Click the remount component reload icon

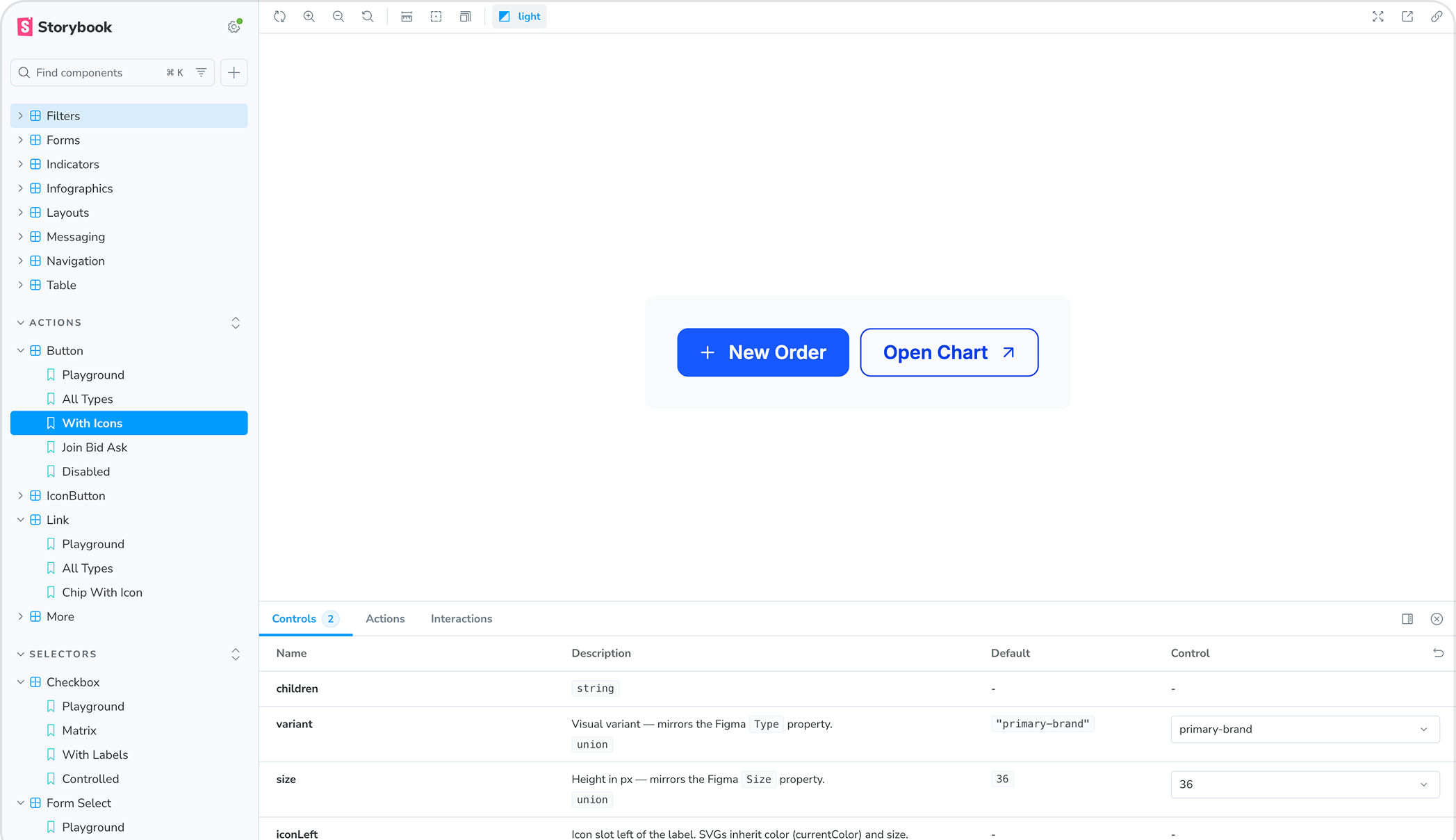(280, 17)
